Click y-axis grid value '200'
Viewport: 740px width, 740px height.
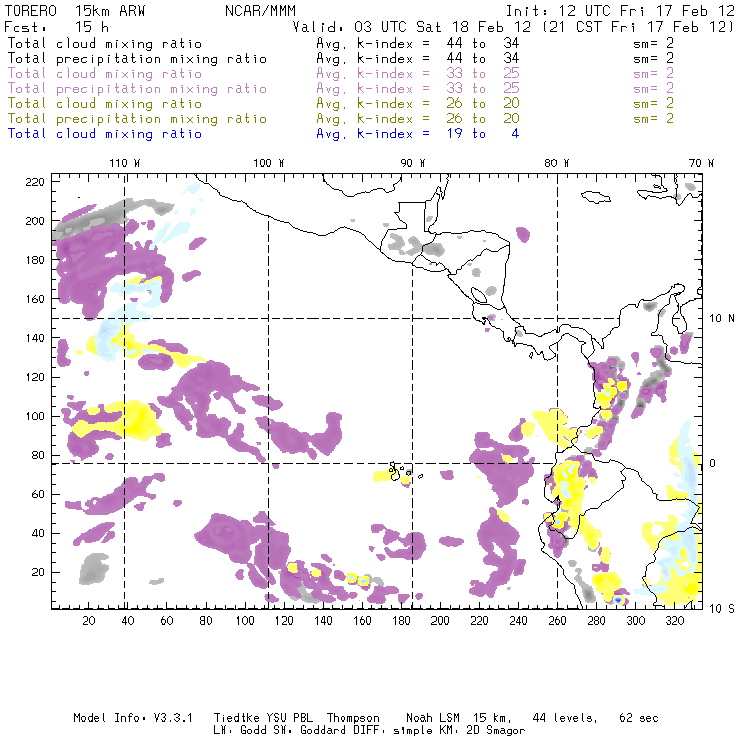(x=35, y=221)
